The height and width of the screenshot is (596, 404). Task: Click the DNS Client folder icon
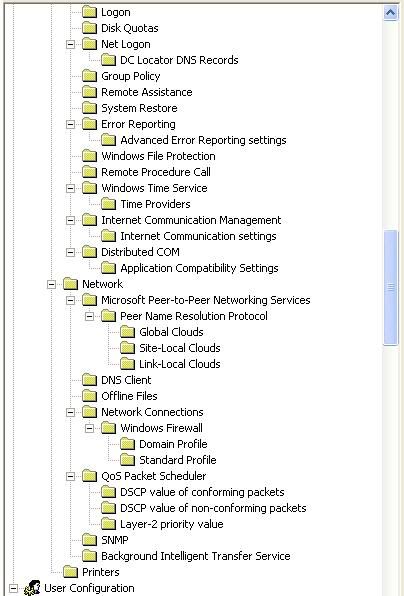tap(89, 380)
